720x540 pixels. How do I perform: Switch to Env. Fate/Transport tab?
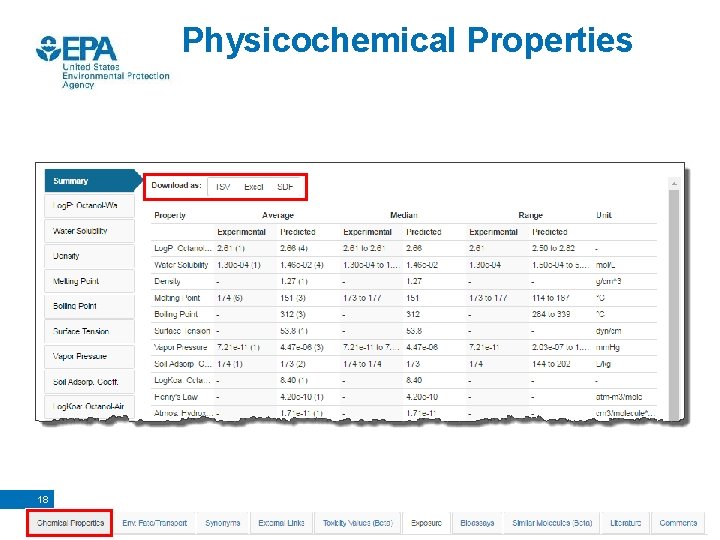click(x=154, y=523)
